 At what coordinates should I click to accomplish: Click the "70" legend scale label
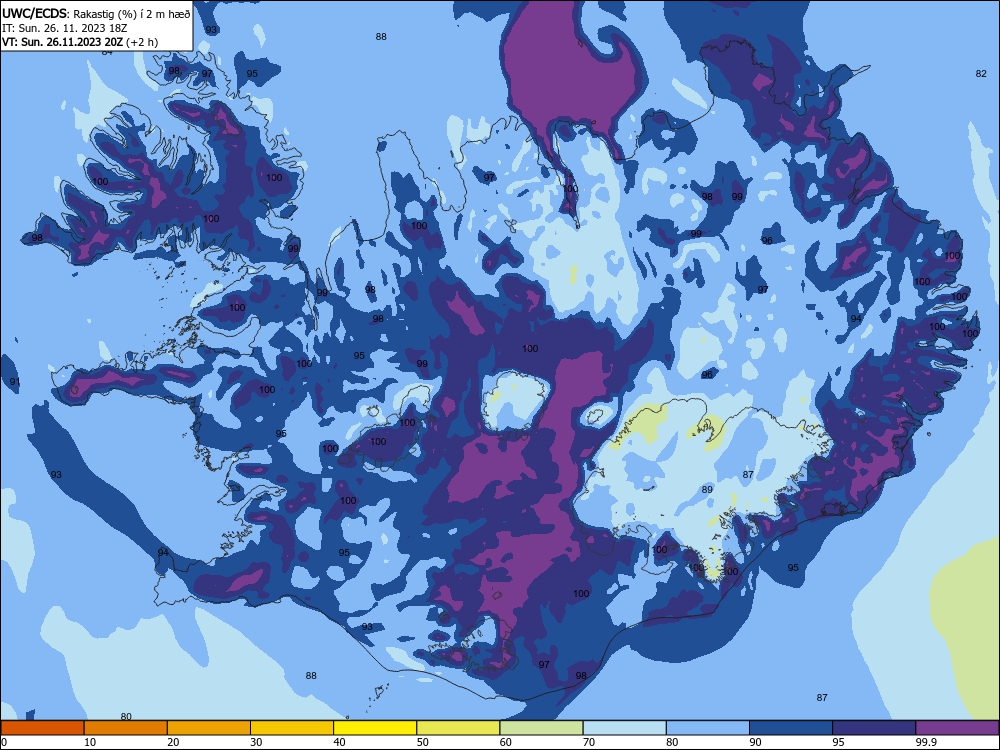589,742
